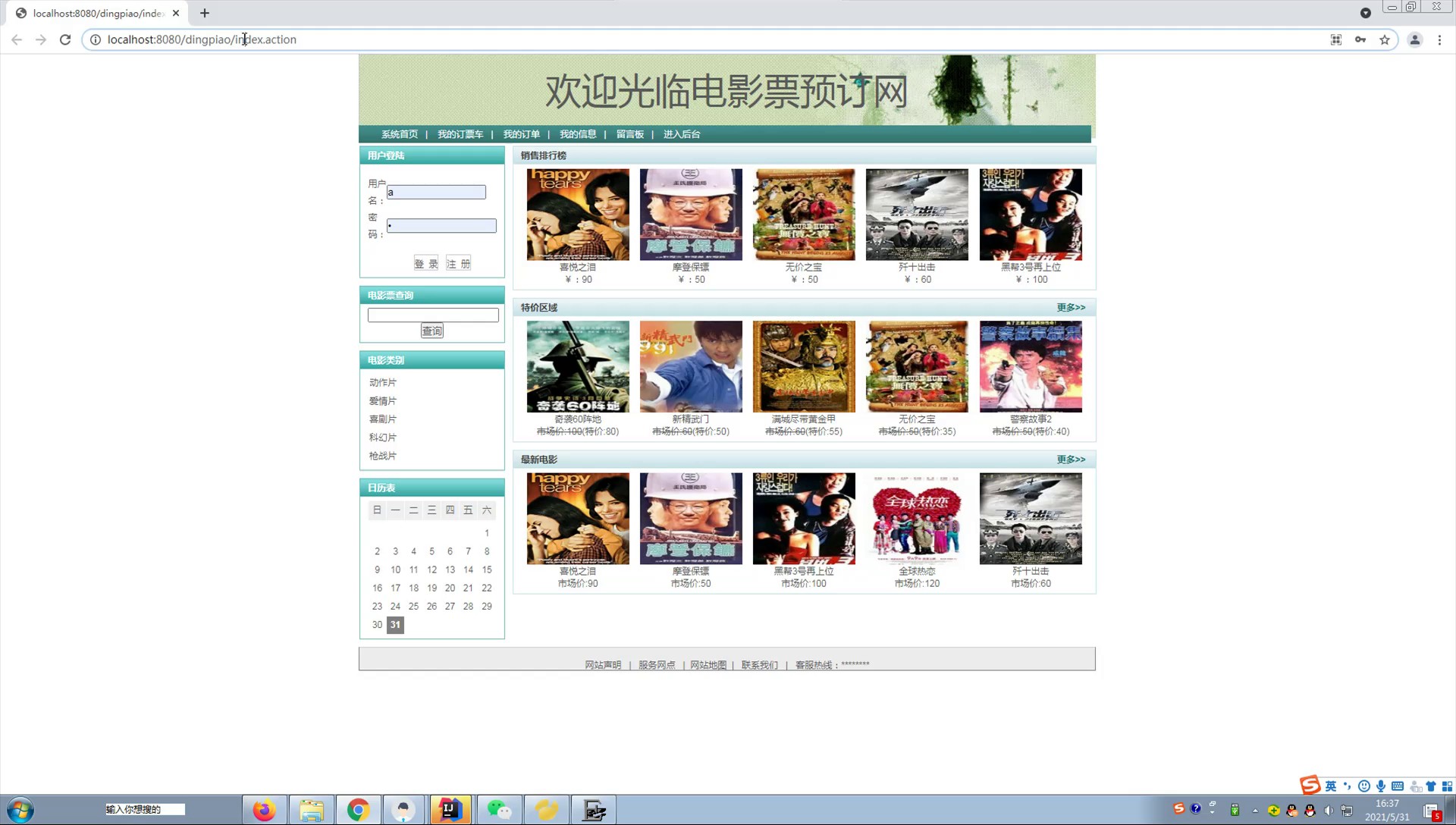Viewport: 1456px width, 825px height.
Task: Click the QR code icon in address bar
Action: point(1336,39)
